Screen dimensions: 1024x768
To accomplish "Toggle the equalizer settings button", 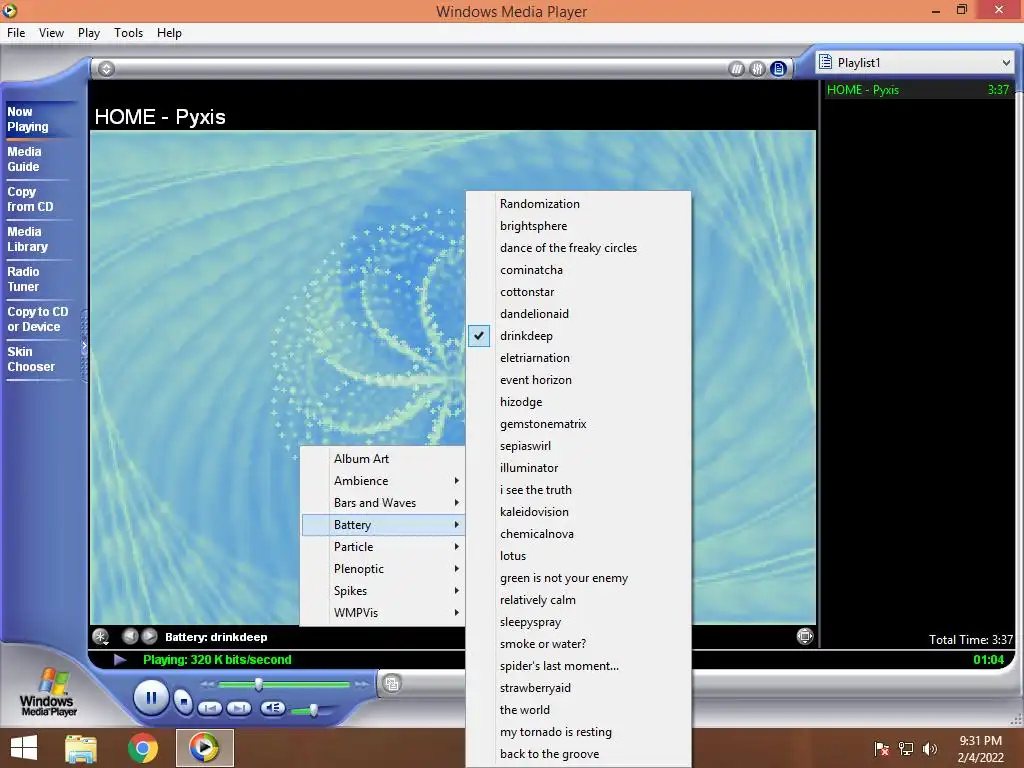I will (x=758, y=69).
